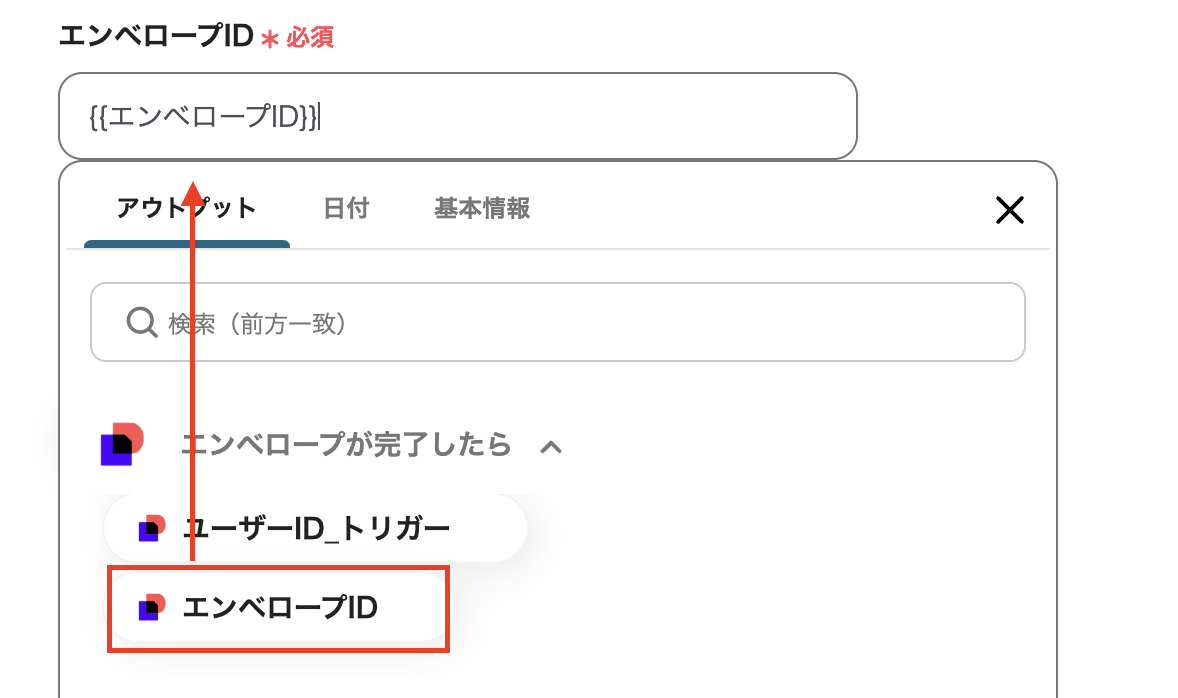This screenshot has width=1178, height=698.
Task: Click the red asterisk before 必須
Action: [268, 39]
